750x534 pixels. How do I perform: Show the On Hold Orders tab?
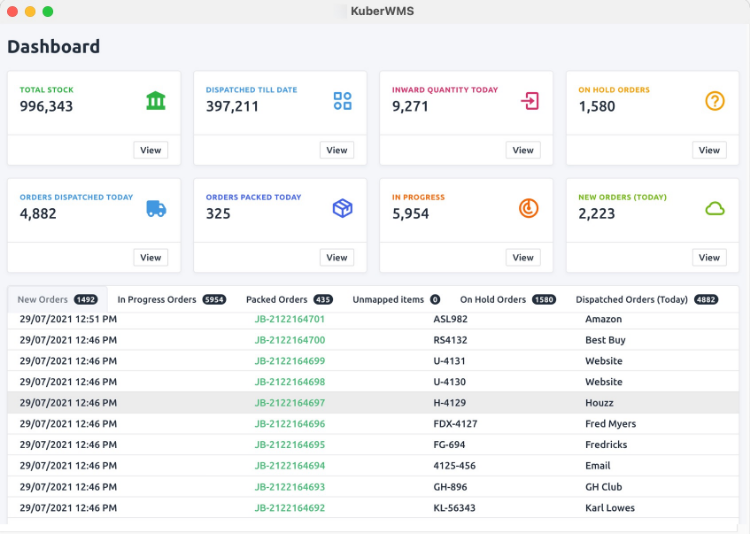[493, 299]
